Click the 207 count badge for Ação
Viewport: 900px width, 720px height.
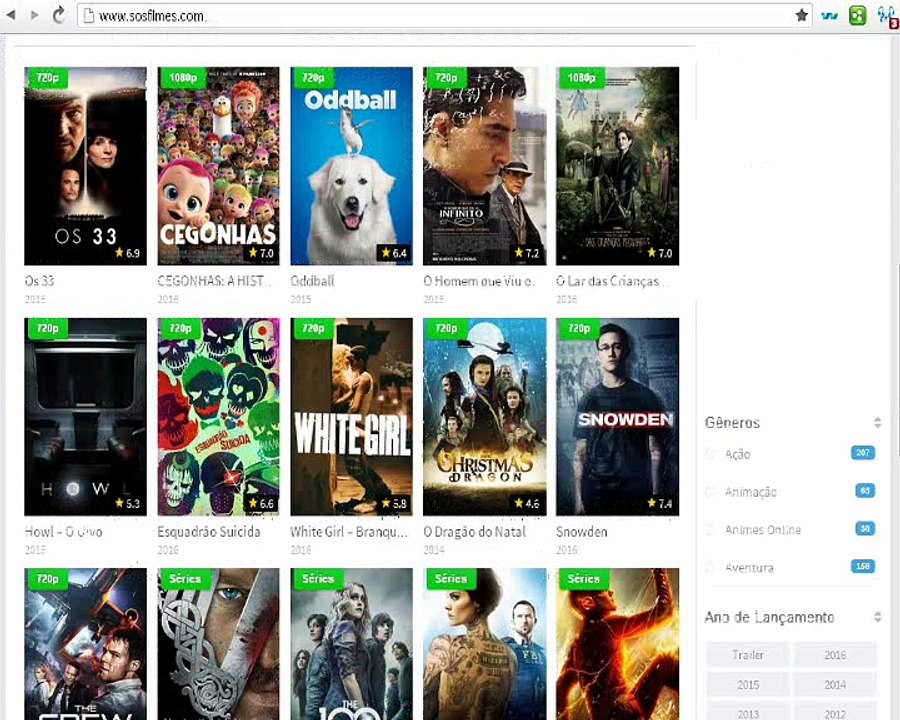tap(863, 452)
